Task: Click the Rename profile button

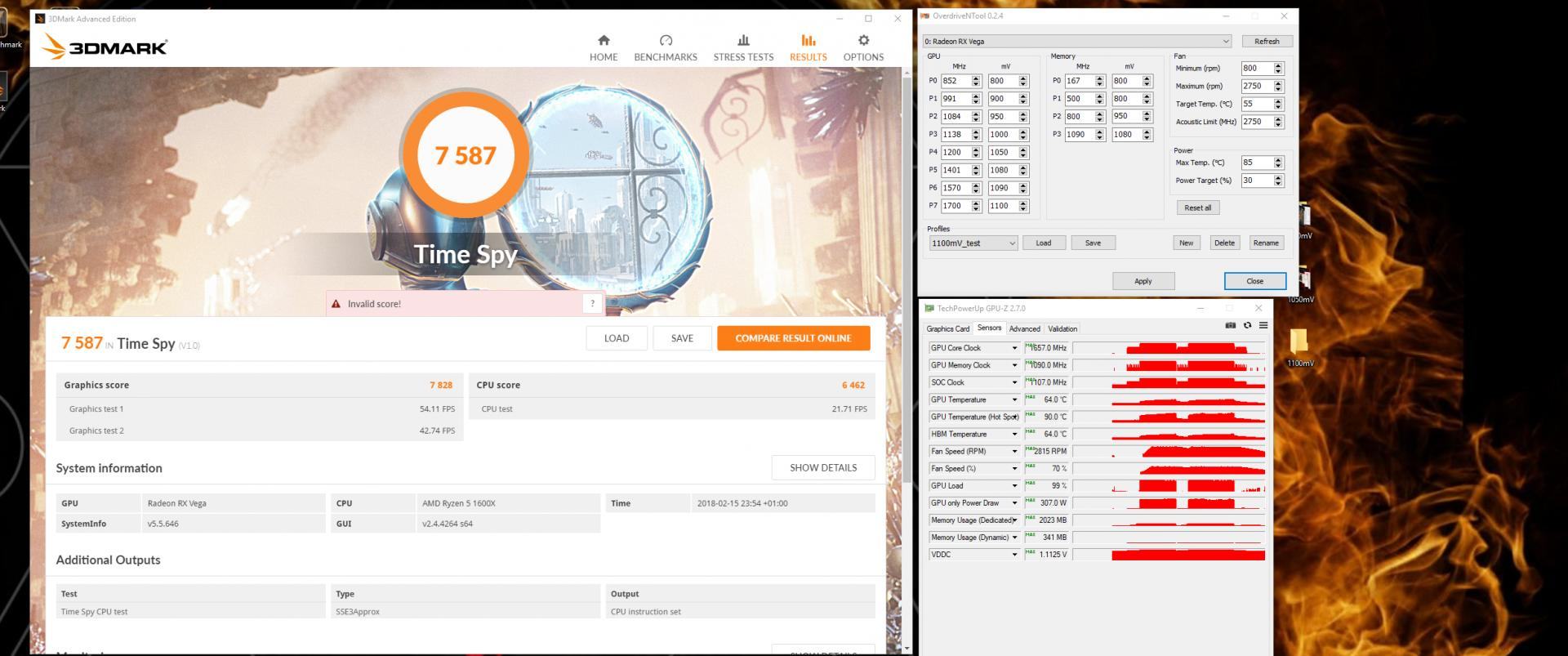Action: point(1266,243)
